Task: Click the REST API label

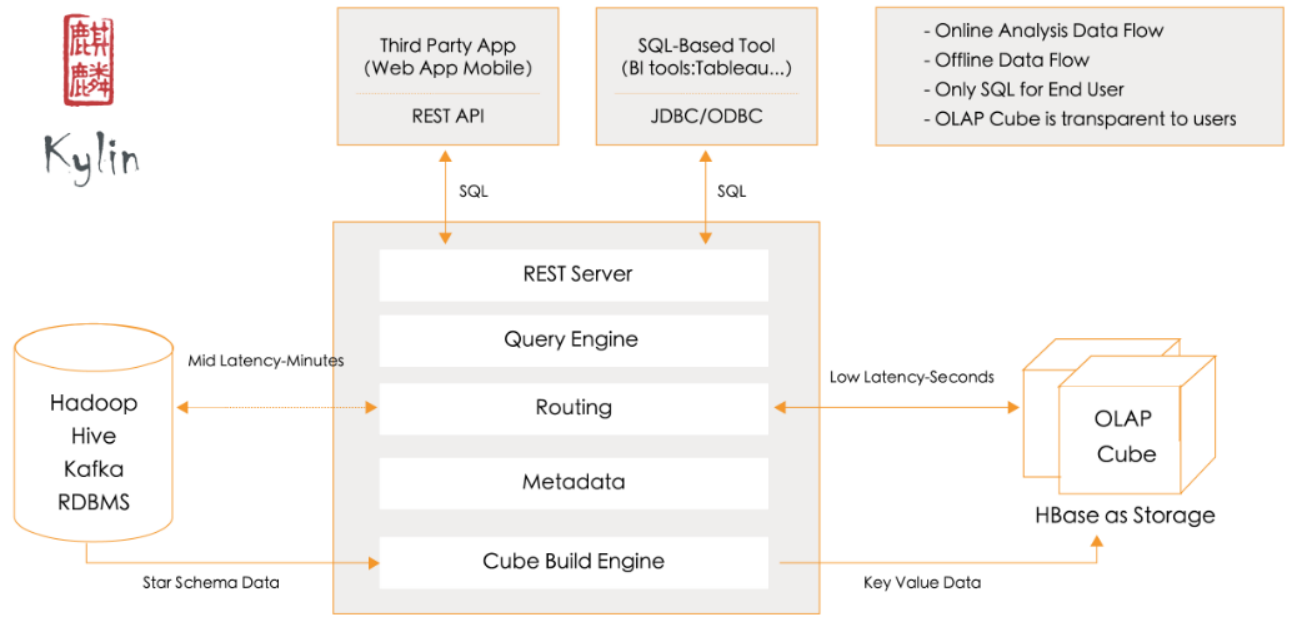Action: pos(447,116)
